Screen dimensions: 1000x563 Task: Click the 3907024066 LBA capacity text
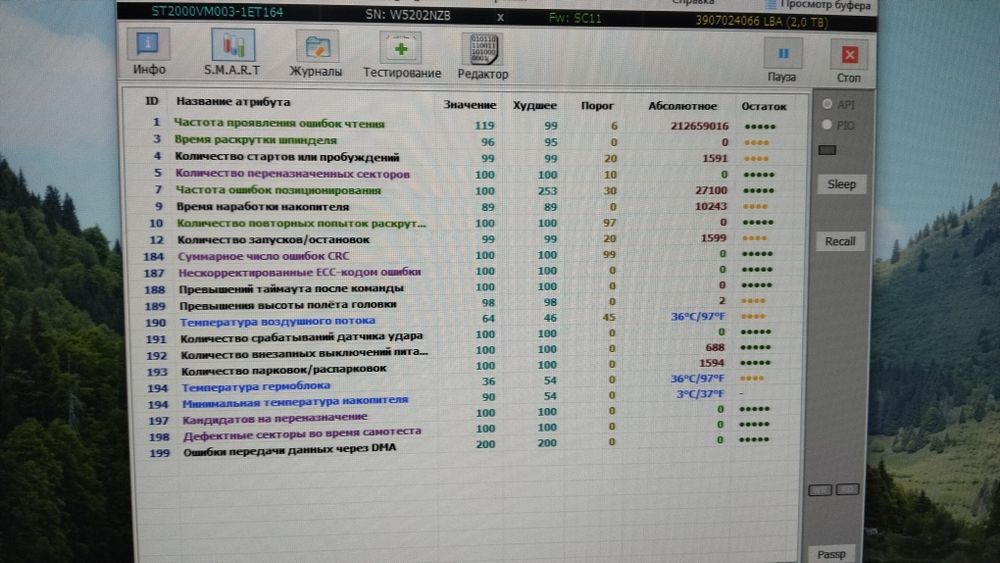(x=761, y=21)
